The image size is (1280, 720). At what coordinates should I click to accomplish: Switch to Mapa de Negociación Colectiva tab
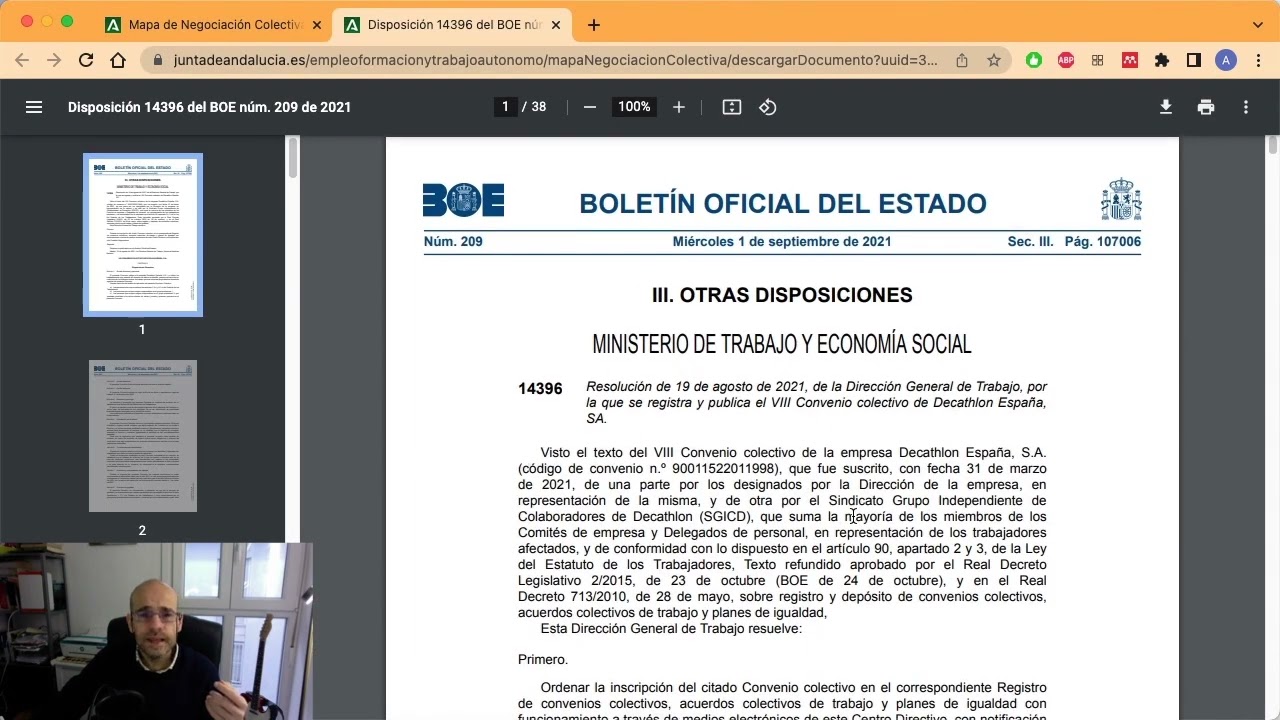(215, 24)
